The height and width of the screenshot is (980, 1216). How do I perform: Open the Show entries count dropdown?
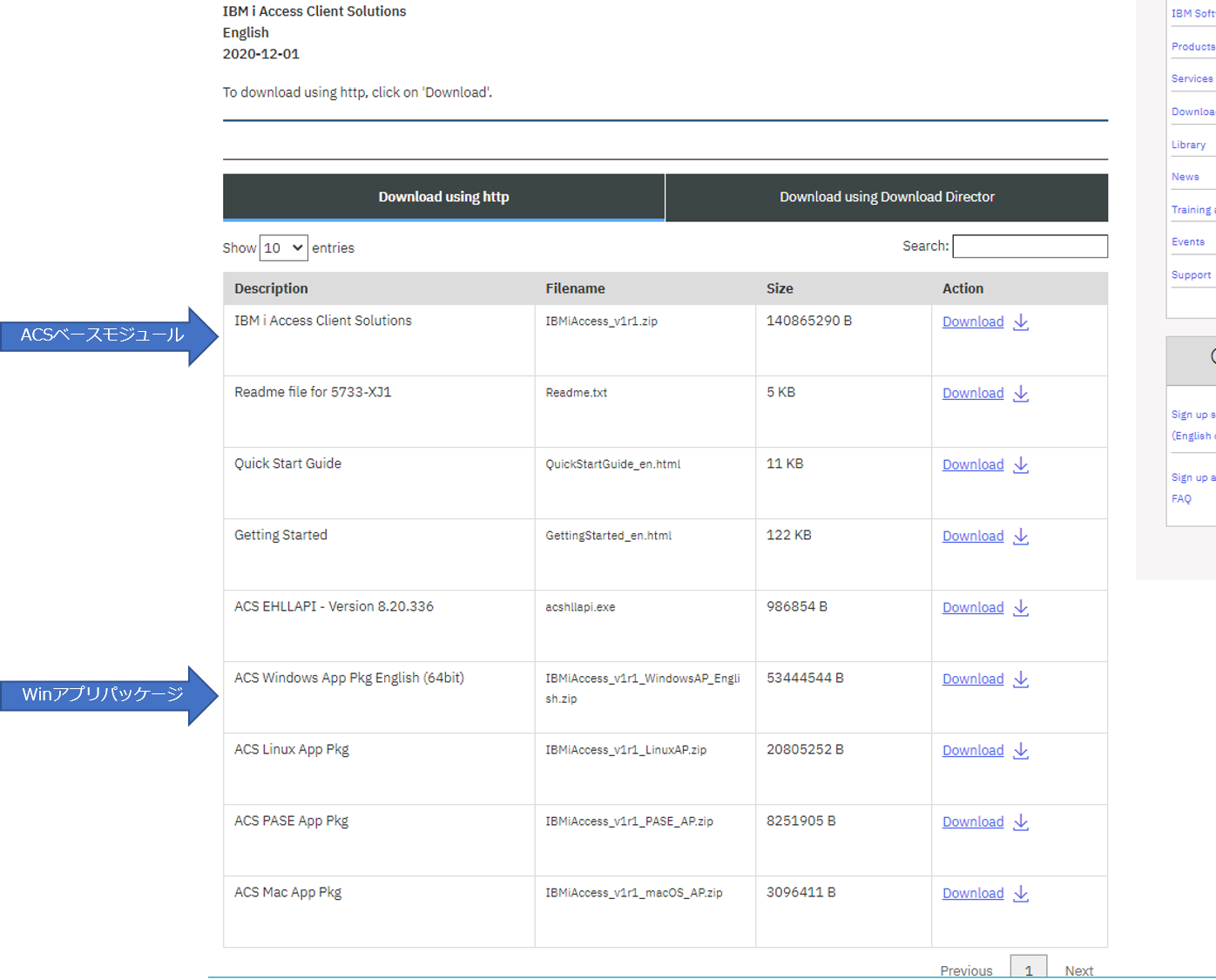(283, 248)
